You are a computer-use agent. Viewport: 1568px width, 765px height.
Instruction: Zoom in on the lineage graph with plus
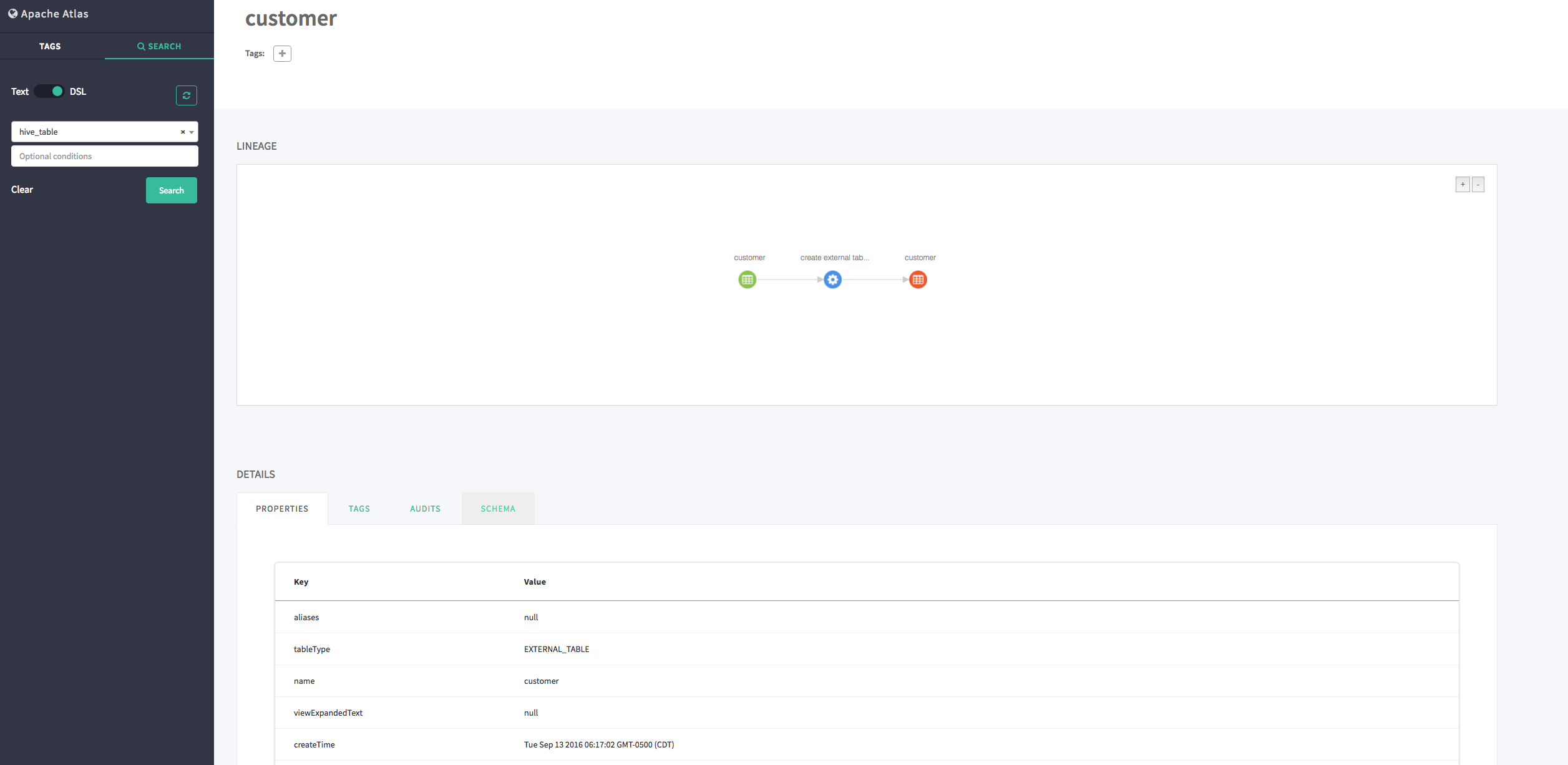(1463, 184)
